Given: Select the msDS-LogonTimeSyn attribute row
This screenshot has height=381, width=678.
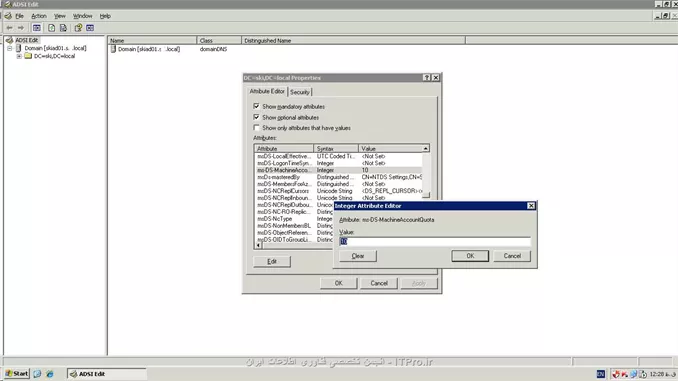Looking at the screenshot, I should (339, 163).
